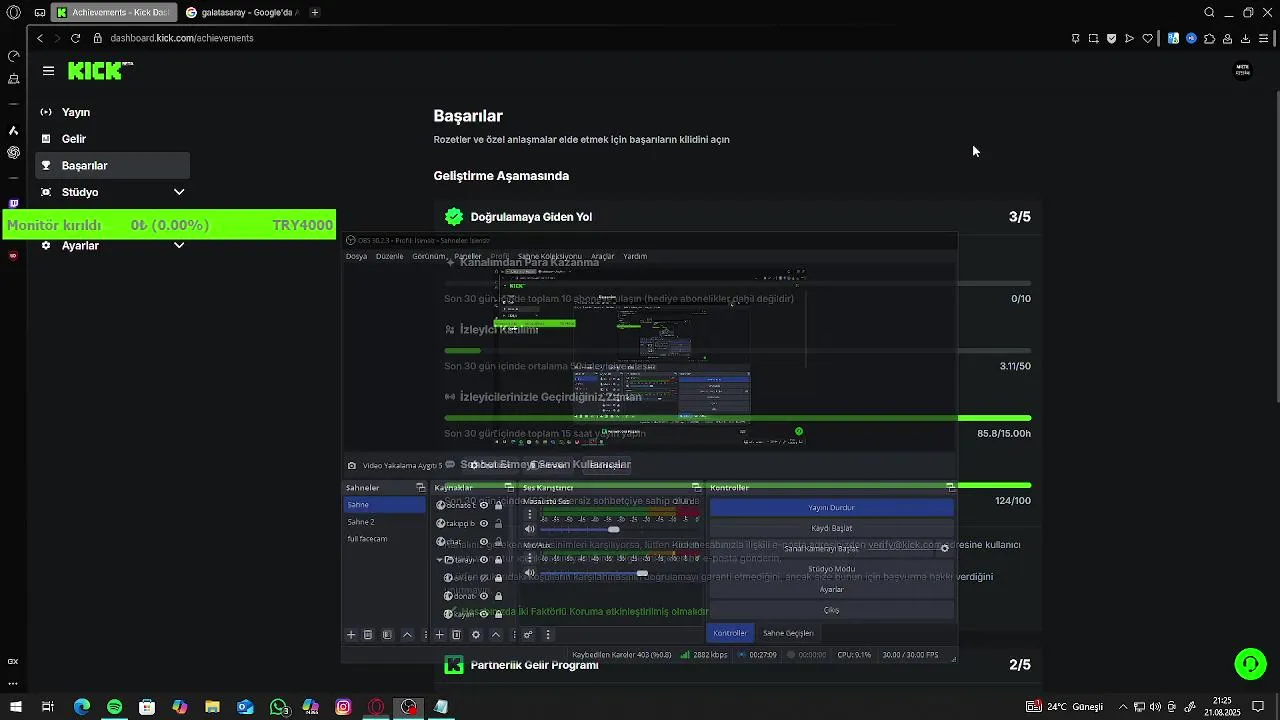Open the Opera browser menu logo
The width and height of the screenshot is (1280, 720).
[13, 13]
